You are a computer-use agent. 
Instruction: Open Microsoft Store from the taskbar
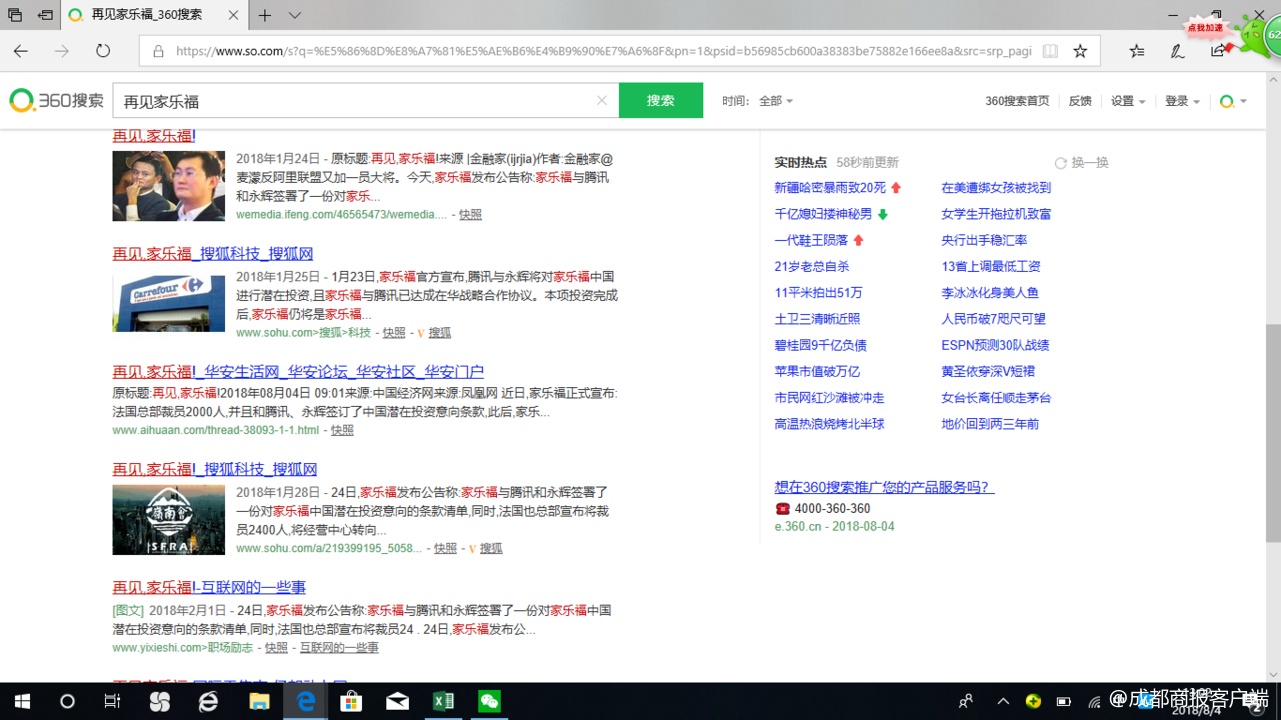pos(351,701)
